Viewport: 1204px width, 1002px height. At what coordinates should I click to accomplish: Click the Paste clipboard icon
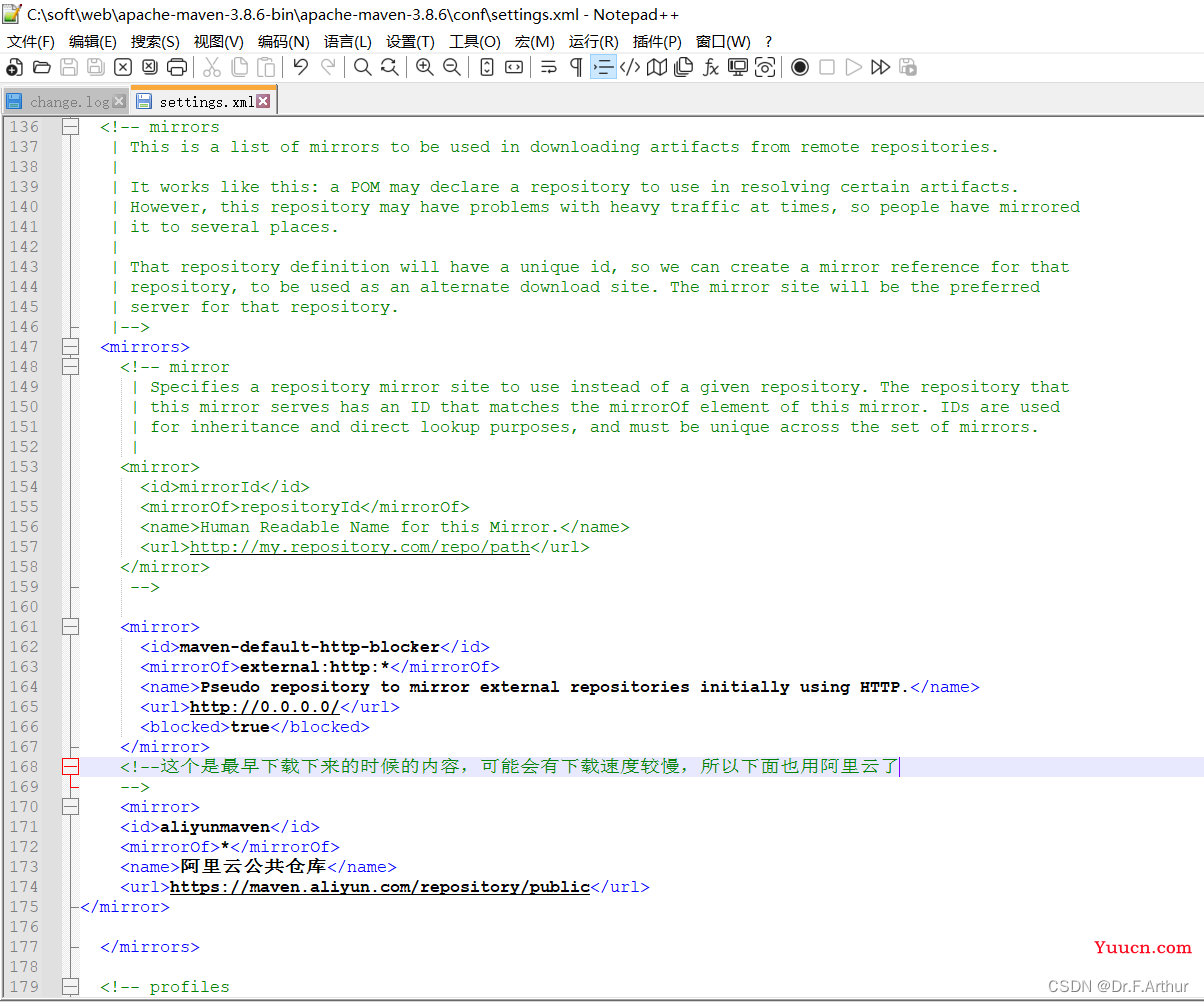pyautogui.click(x=266, y=67)
